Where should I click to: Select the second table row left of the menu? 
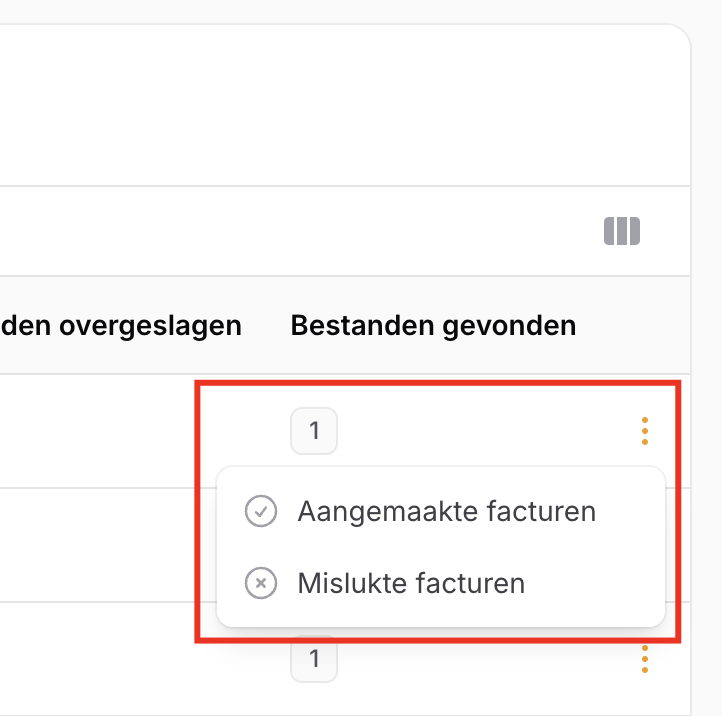(100, 545)
